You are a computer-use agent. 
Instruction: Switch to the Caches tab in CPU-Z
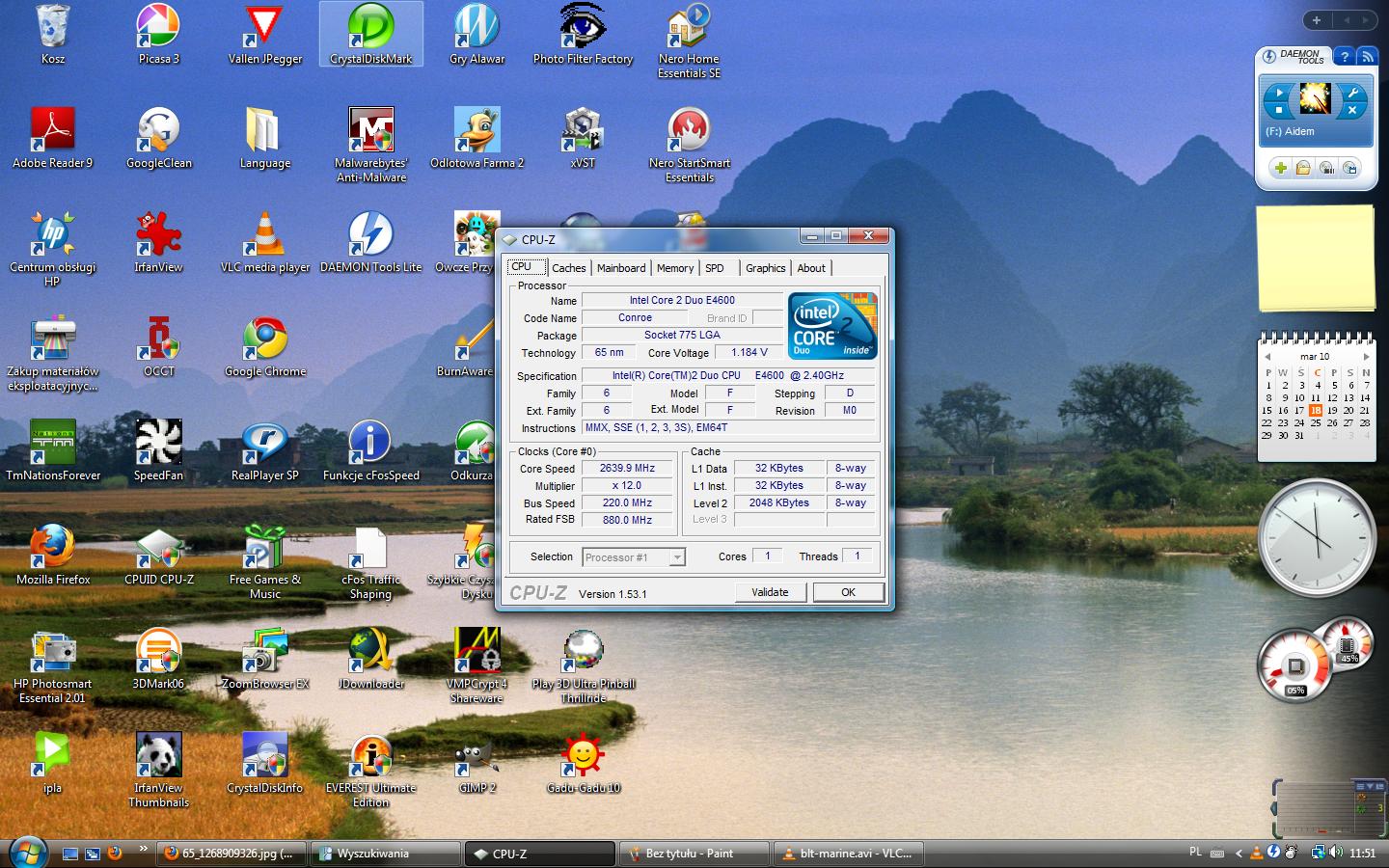coord(568,268)
